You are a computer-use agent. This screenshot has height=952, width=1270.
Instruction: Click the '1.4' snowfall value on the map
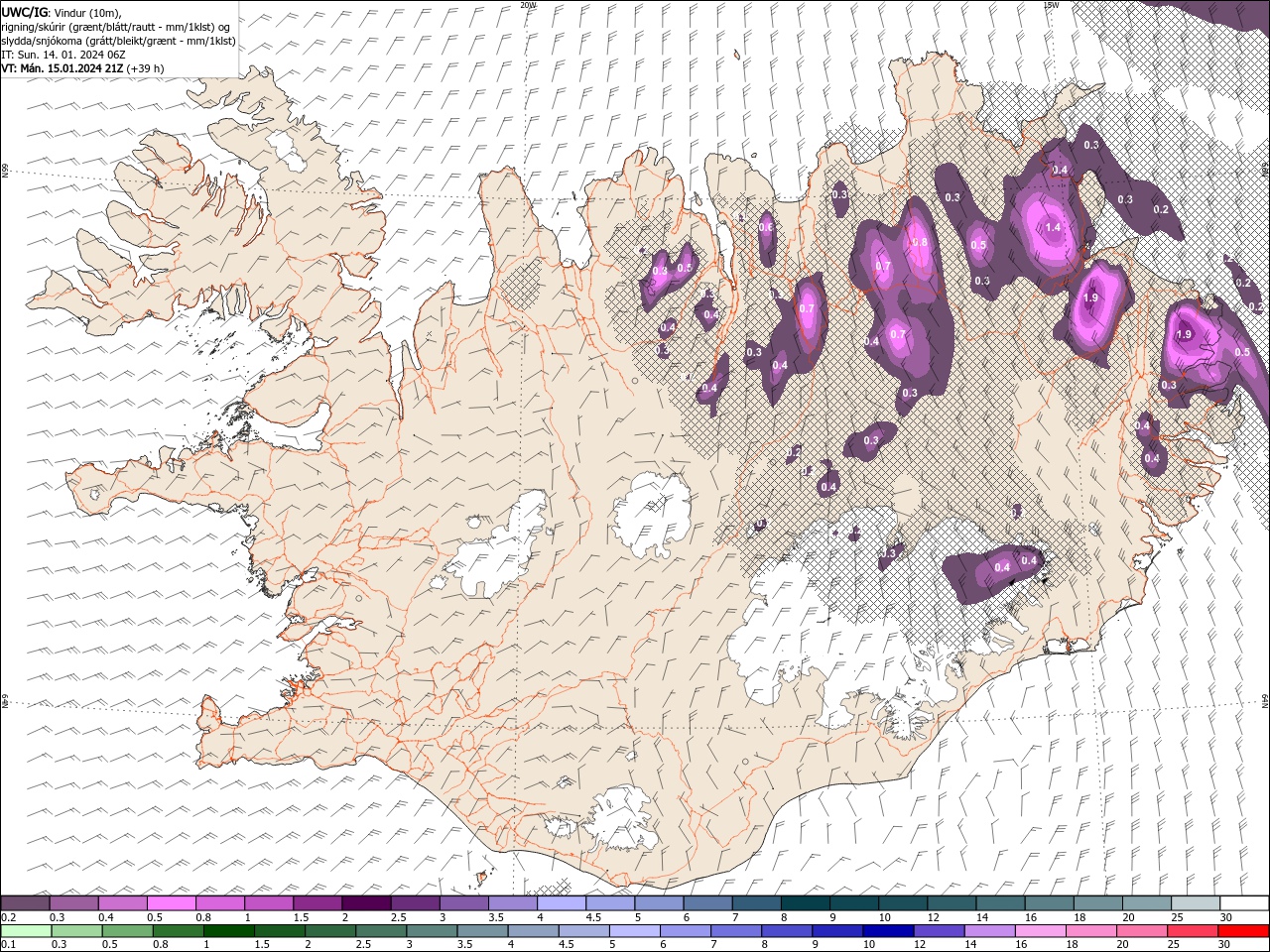[1053, 227]
